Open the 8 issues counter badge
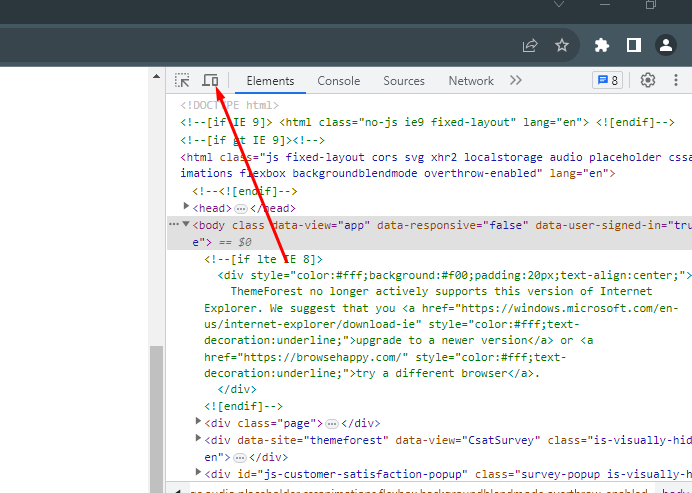 [x=607, y=80]
